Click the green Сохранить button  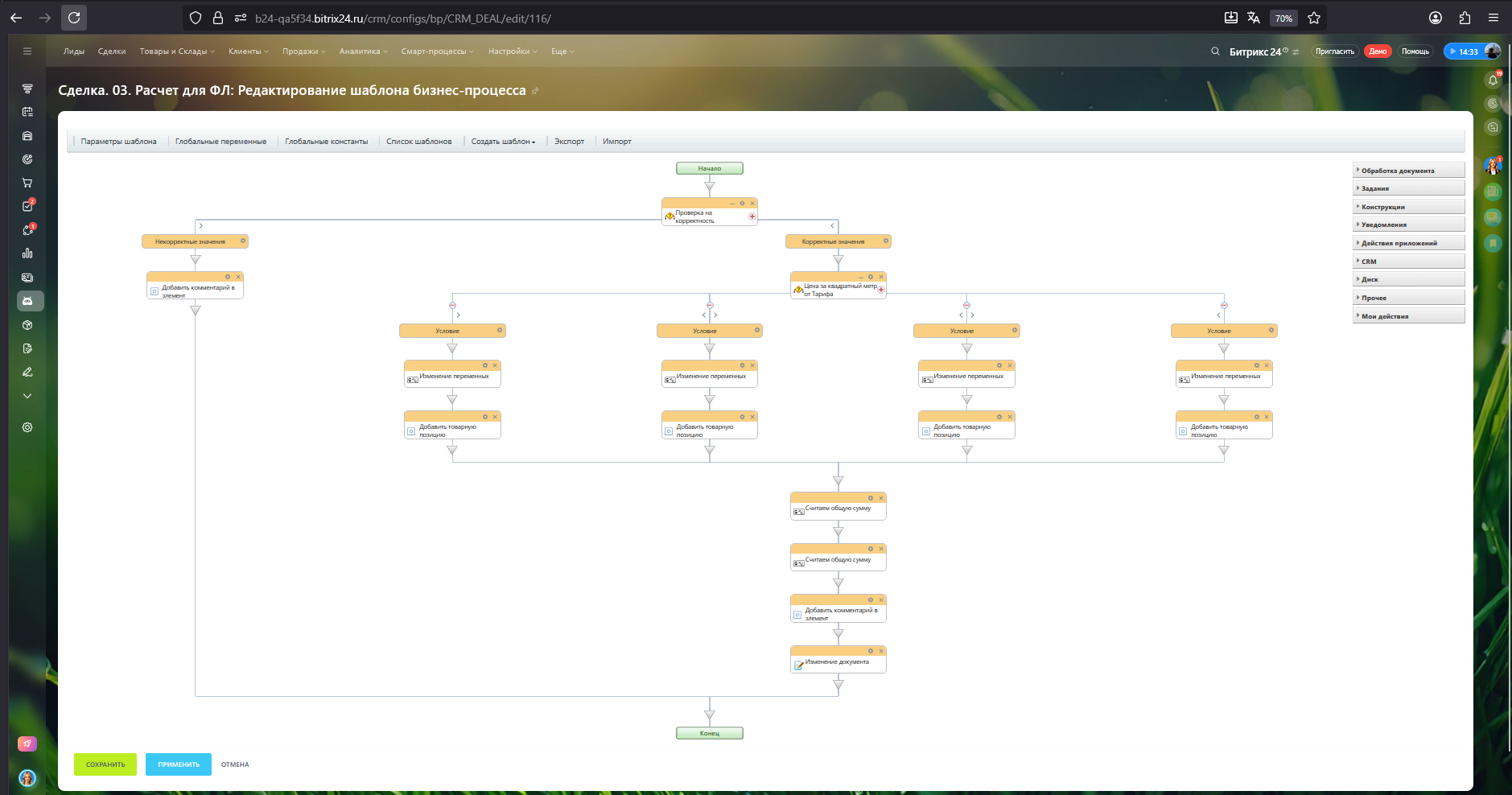105,764
